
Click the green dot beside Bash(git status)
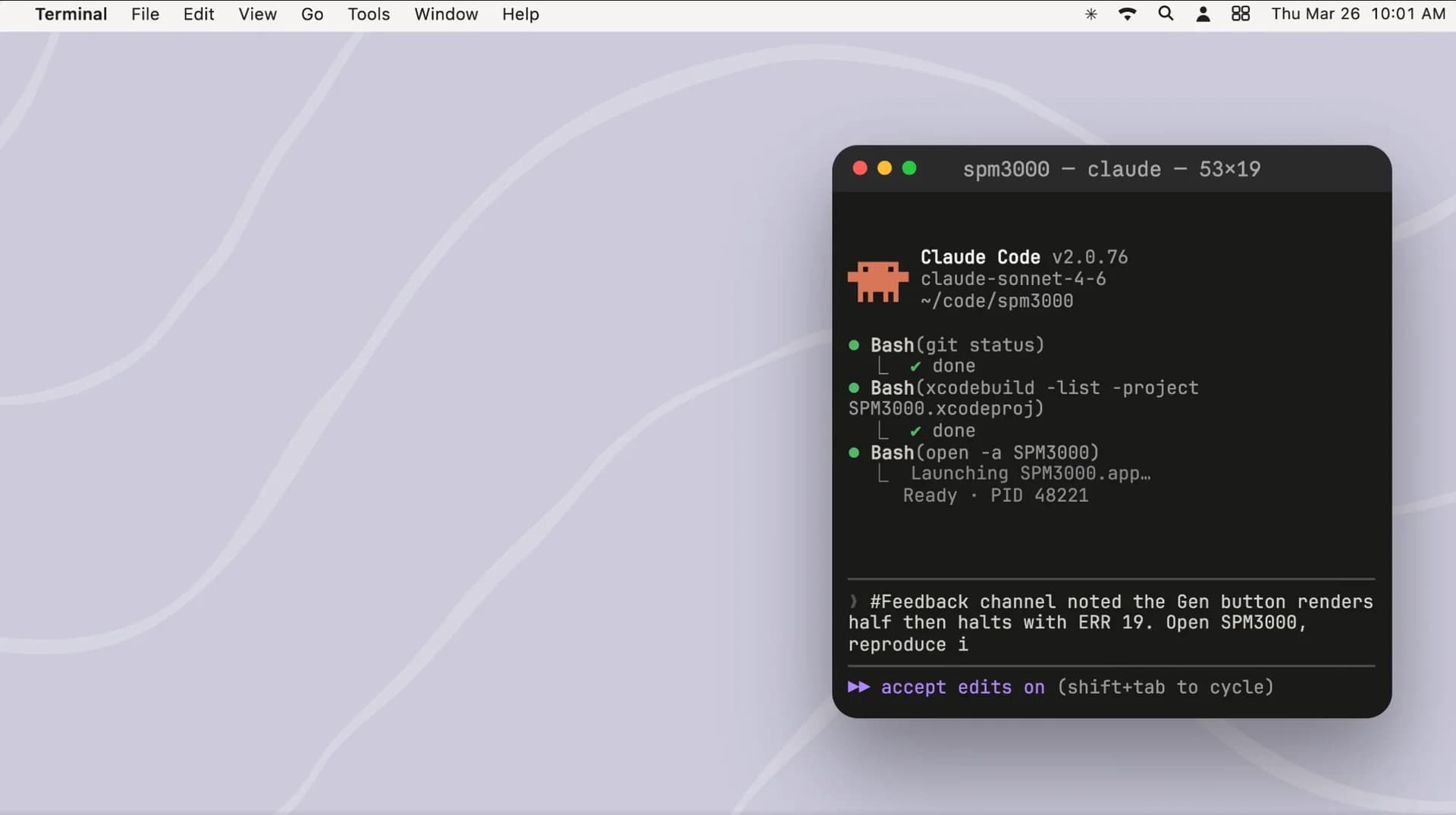tap(855, 345)
